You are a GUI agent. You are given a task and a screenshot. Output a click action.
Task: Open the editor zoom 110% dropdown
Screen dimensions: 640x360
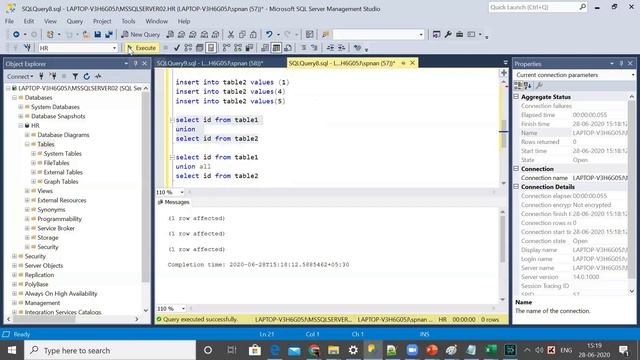[x=182, y=192]
